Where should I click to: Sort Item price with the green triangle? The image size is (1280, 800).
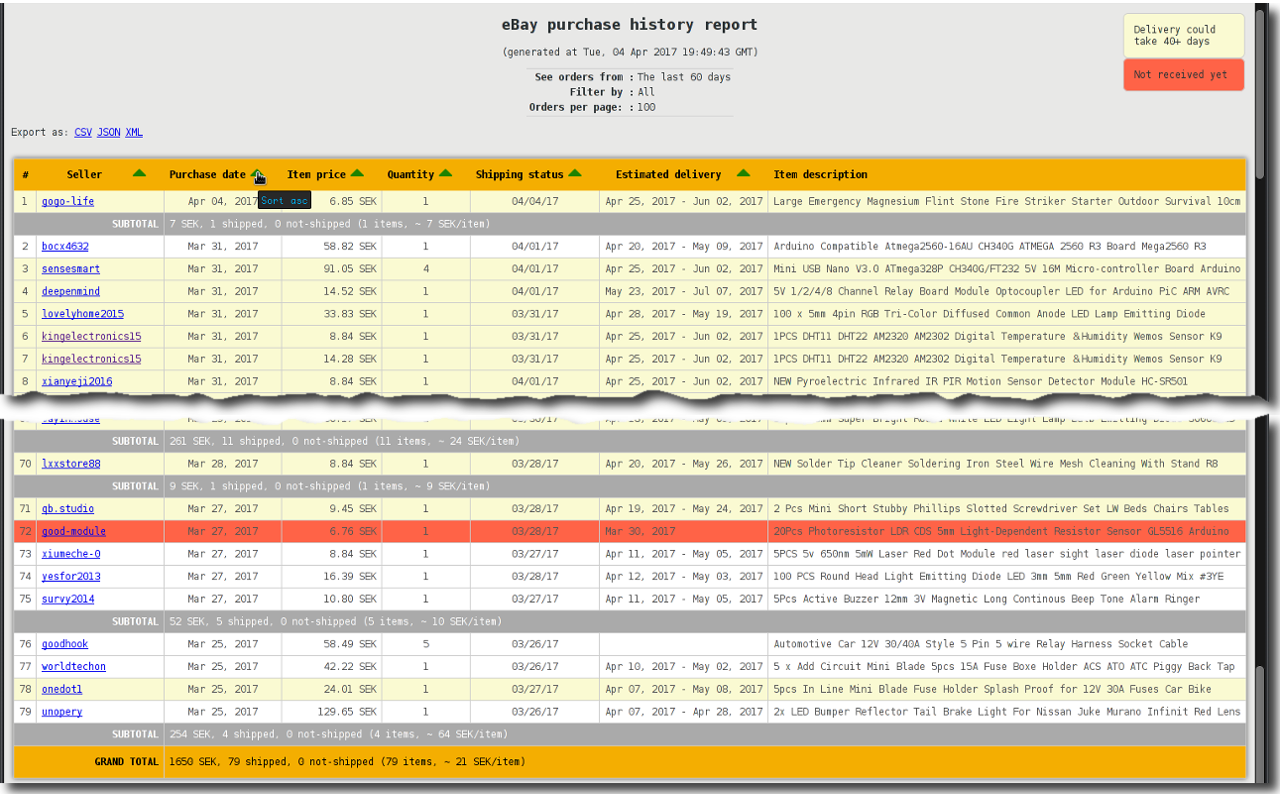(x=357, y=173)
